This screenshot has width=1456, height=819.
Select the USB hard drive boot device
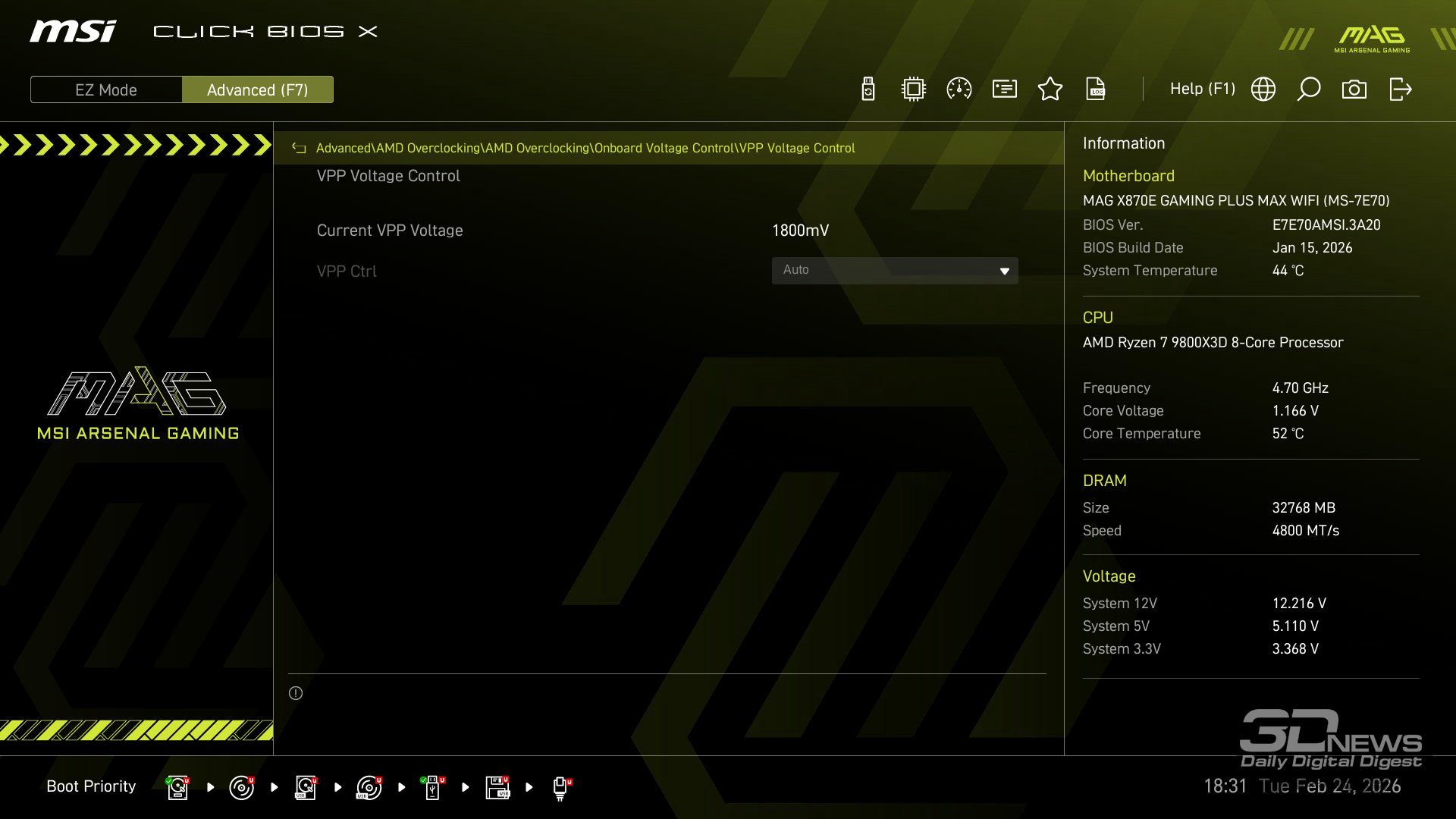pyautogui.click(x=306, y=787)
